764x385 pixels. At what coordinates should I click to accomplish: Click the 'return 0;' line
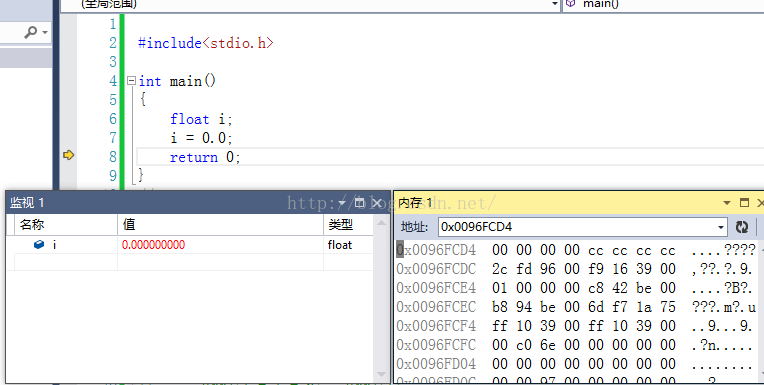point(205,157)
